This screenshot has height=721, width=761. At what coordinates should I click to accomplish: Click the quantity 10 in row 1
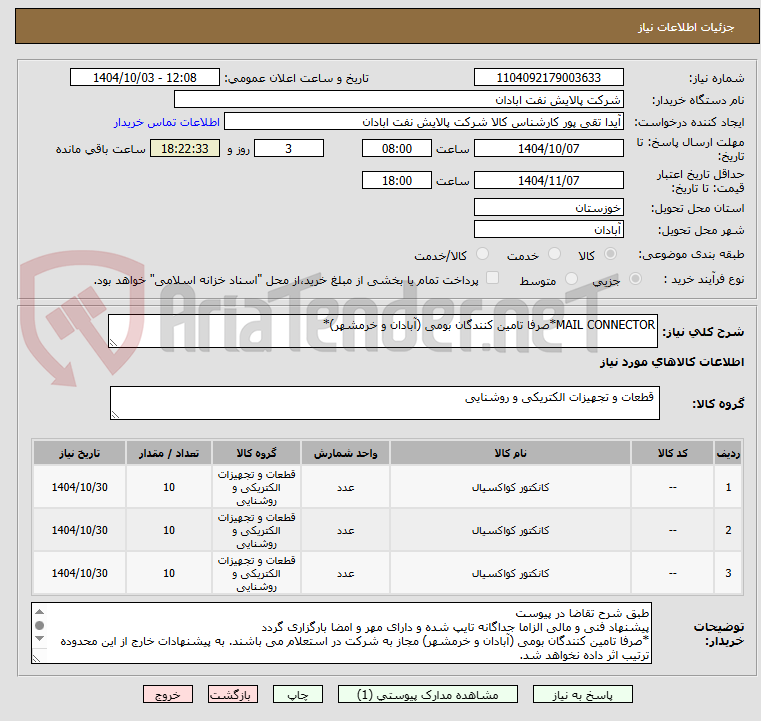pyautogui.click(x=168, y=488)
